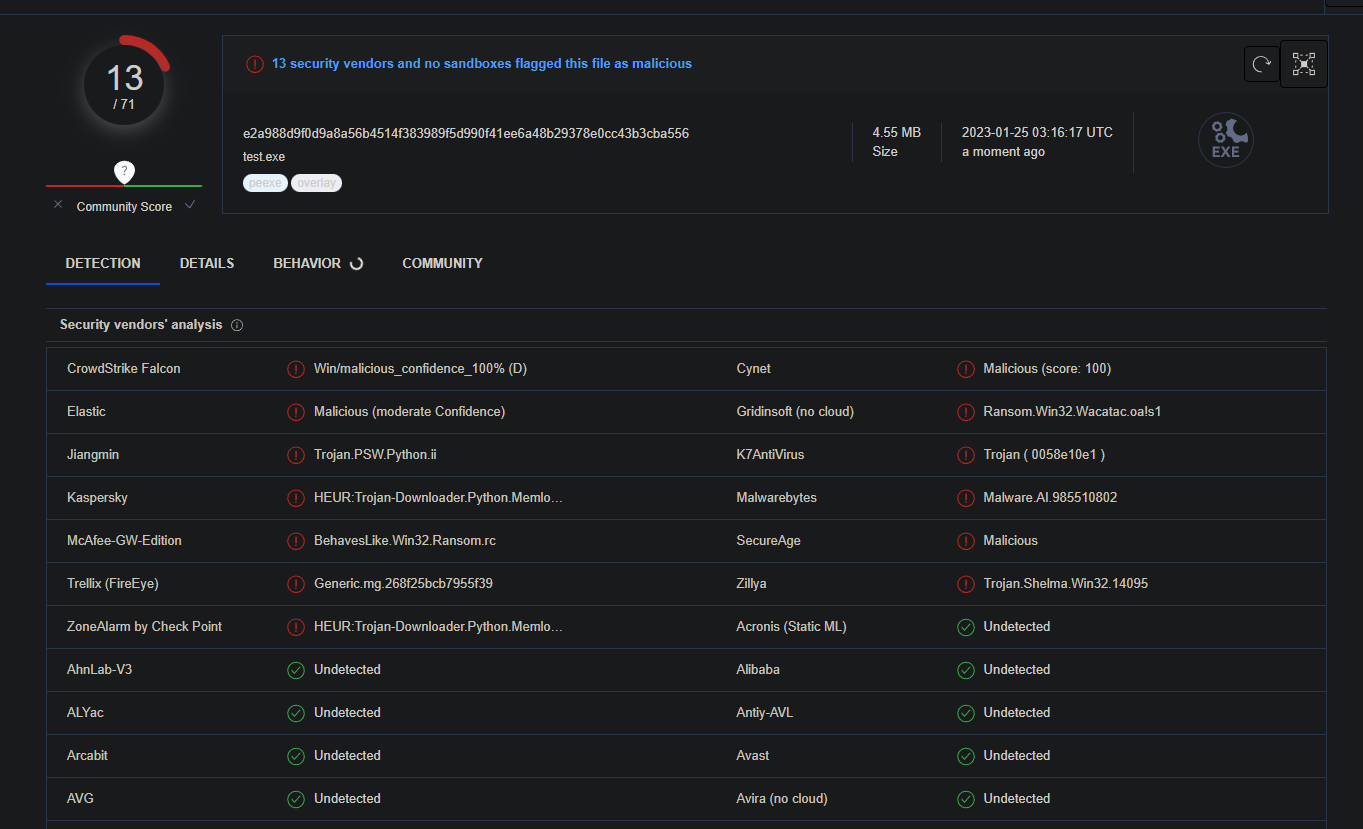Click Trojan ( 0058e10e1 ) result
The width and height of the screenshot is (1363, 829).
pos(1044,455)
